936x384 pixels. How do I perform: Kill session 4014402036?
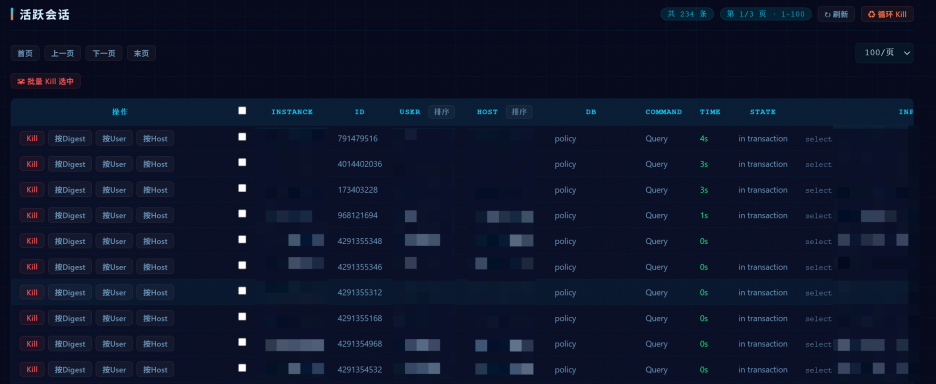coord(32,164)
